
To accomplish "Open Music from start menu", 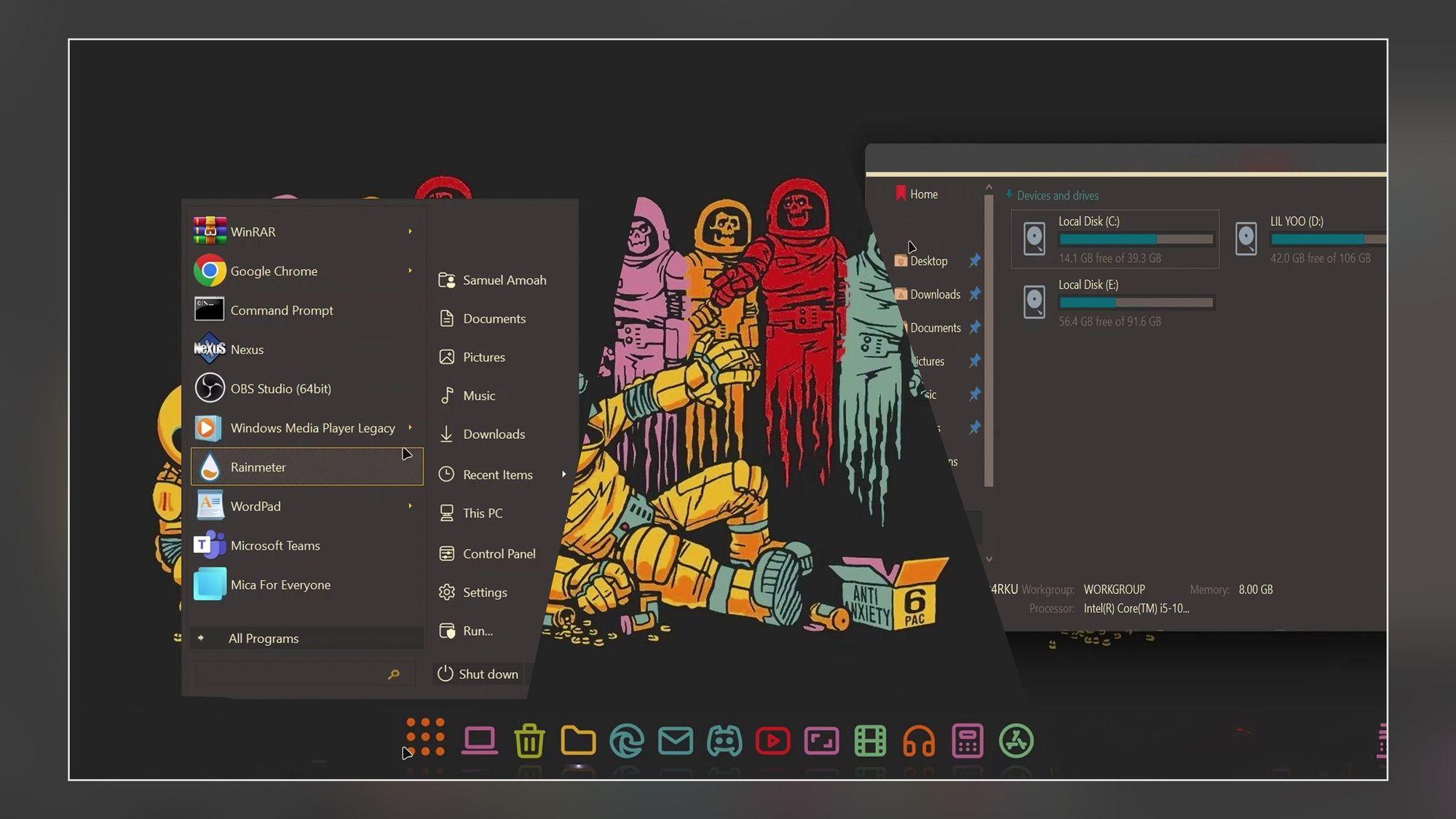I will 467,396.
